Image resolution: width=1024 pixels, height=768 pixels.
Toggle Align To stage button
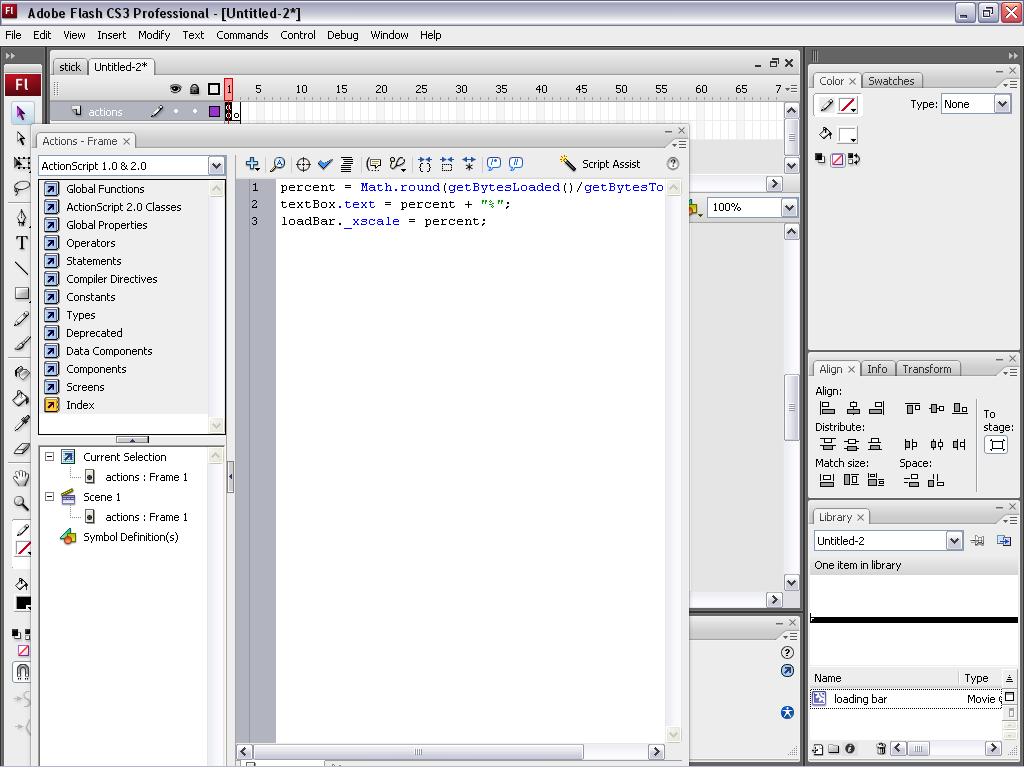(x=997, y=445)
